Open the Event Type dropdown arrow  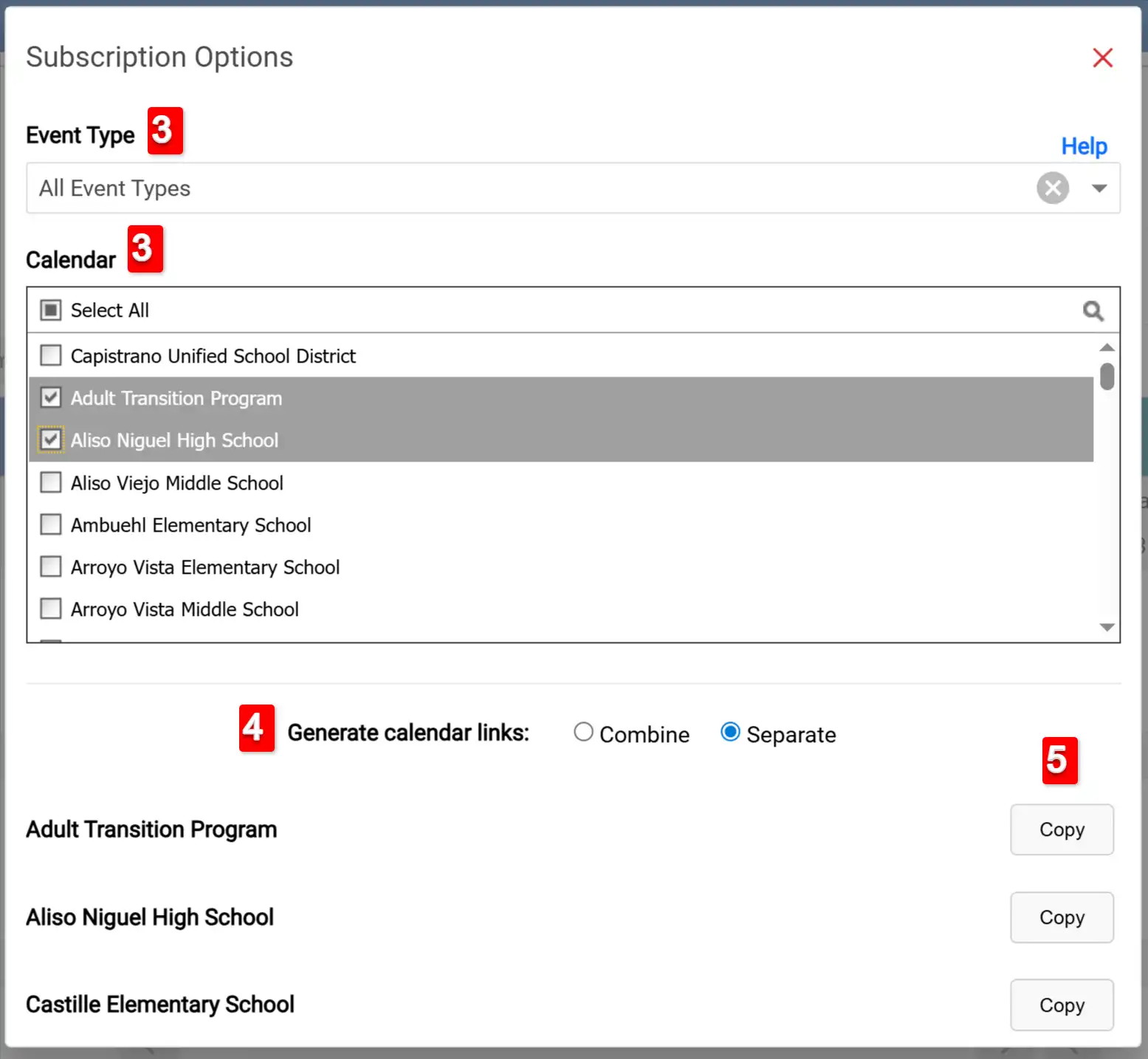[1099, 188]
